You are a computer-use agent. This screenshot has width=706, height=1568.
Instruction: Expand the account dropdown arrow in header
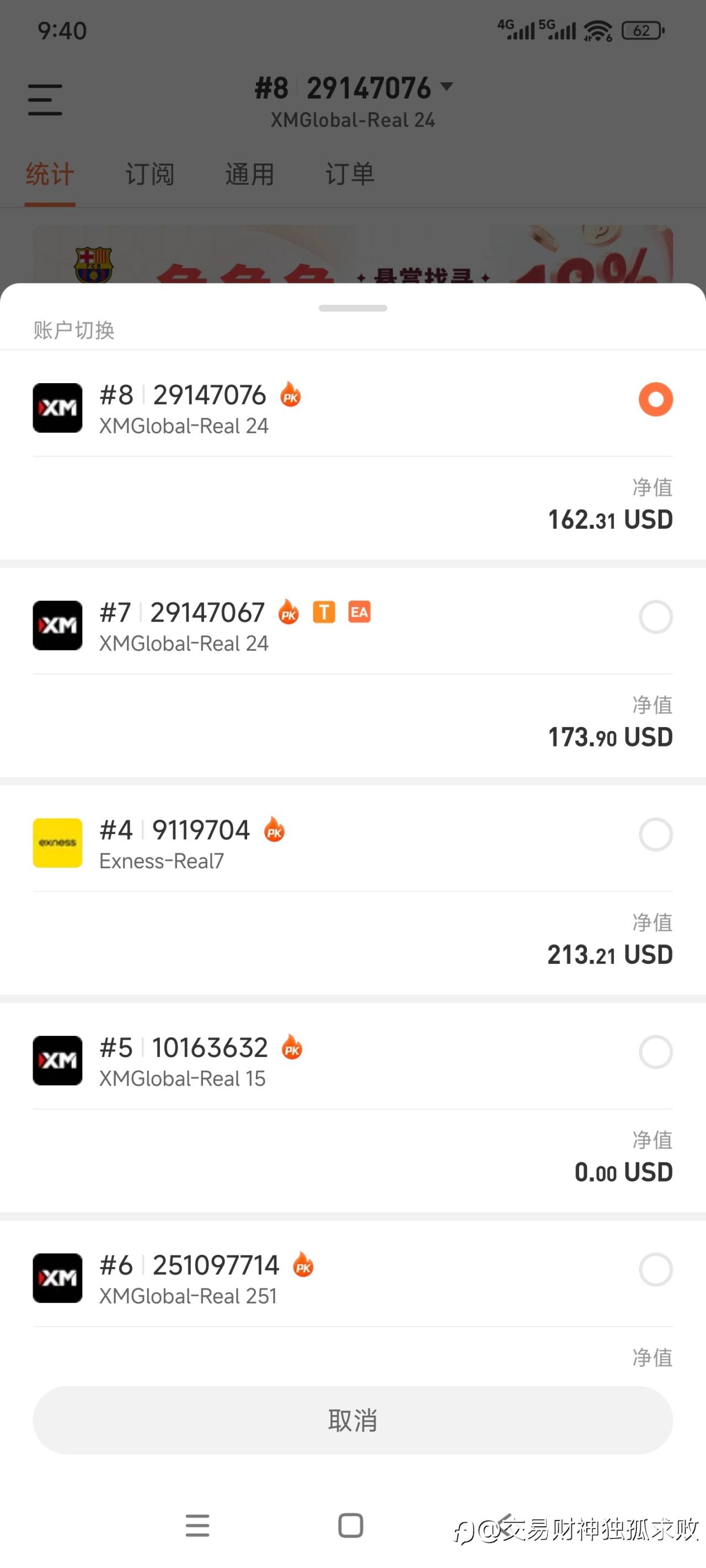[x=447, y=87]
